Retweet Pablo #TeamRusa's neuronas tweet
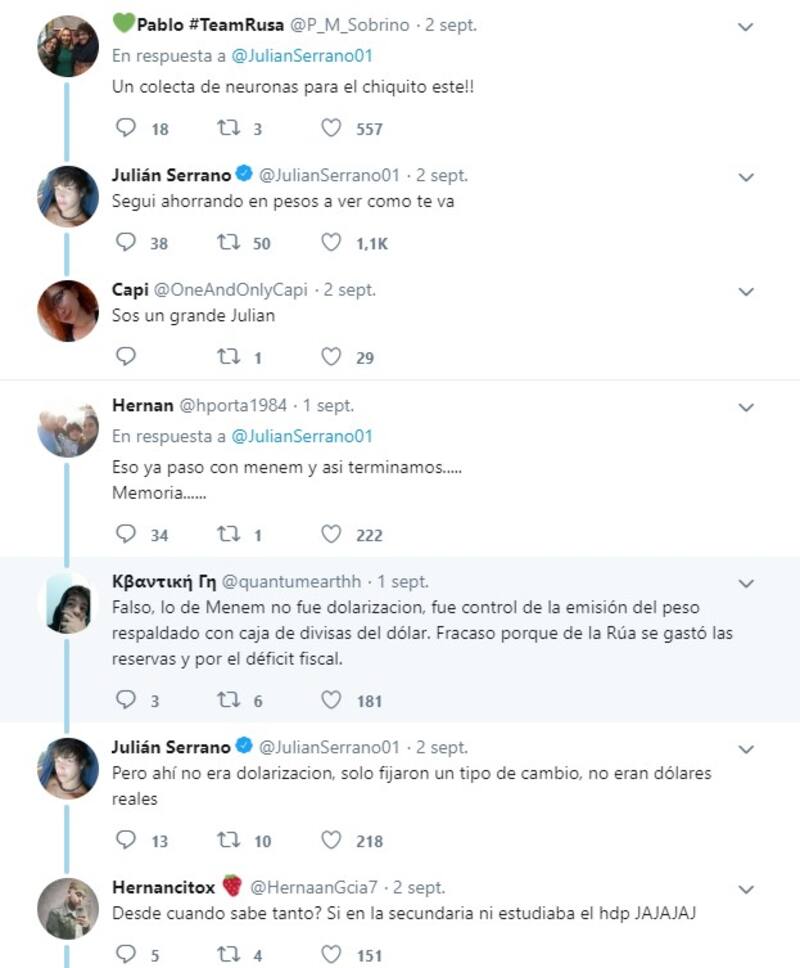 (229, 128)
